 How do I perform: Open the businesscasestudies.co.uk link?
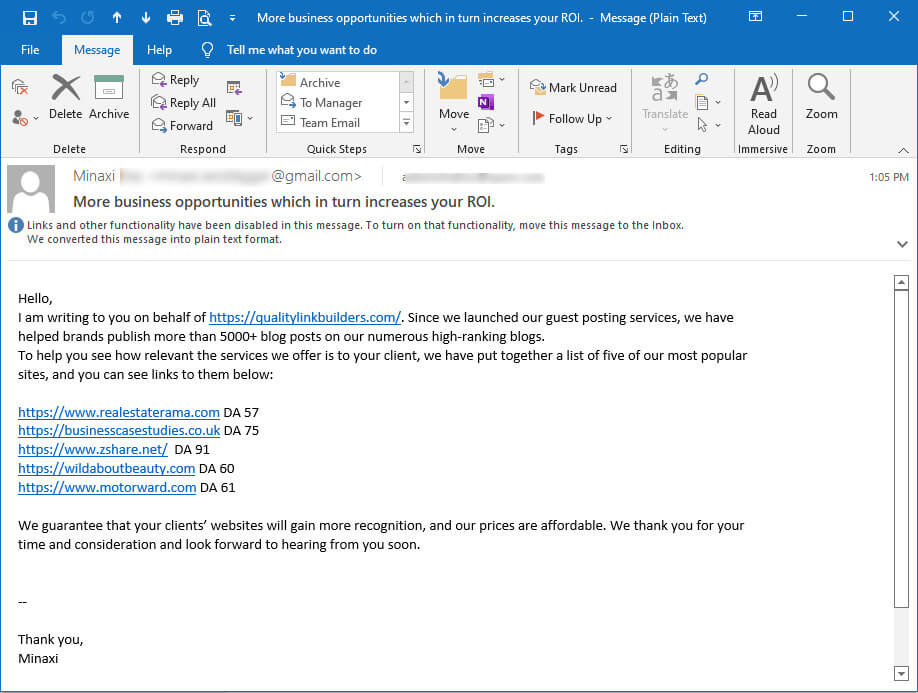(x=119, y=430)
